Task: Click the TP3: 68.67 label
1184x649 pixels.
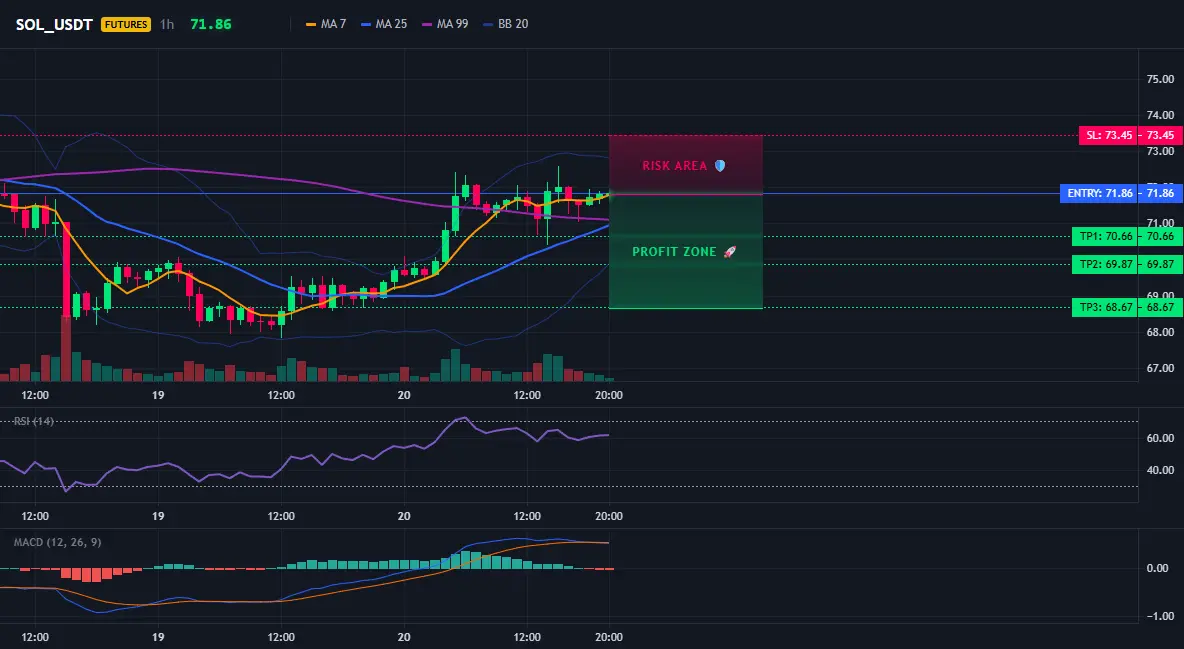Action: click(1105, 308)
